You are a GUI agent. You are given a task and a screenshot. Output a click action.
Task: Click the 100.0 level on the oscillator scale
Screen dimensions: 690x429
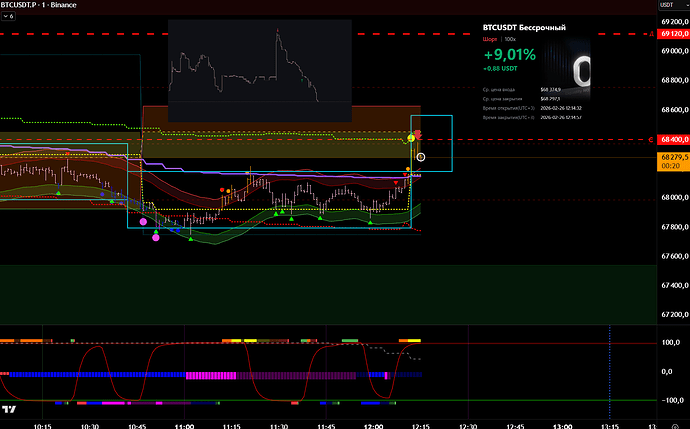click(x=669, y=342)
